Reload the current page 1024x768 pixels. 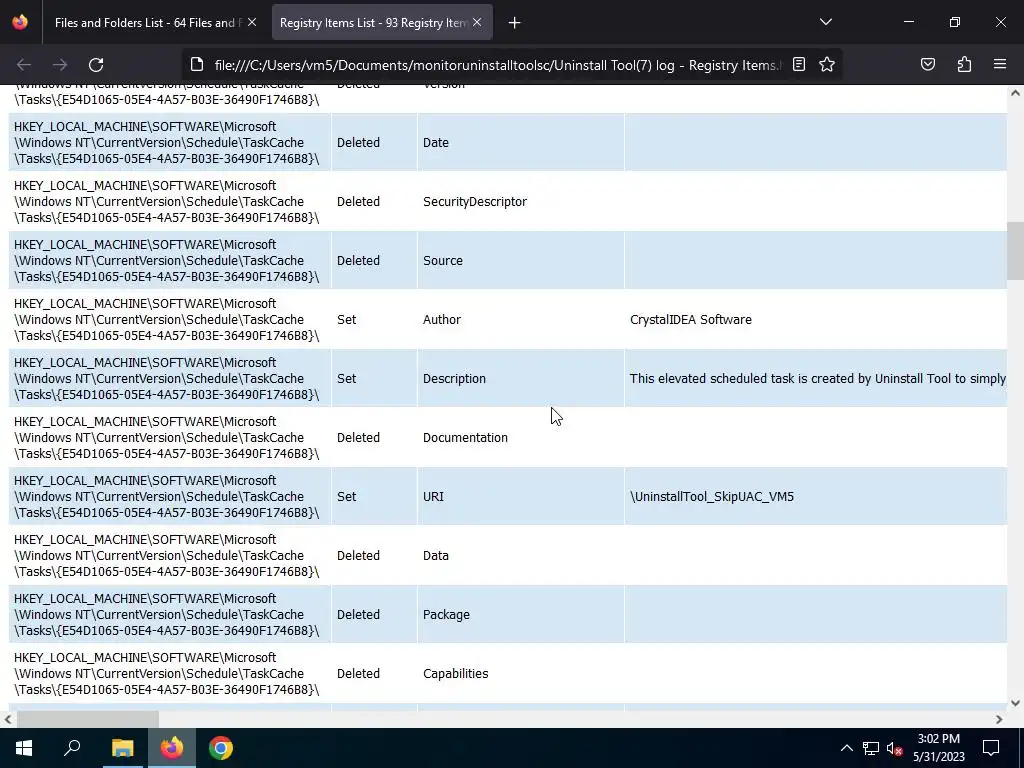tap(96, 65)
